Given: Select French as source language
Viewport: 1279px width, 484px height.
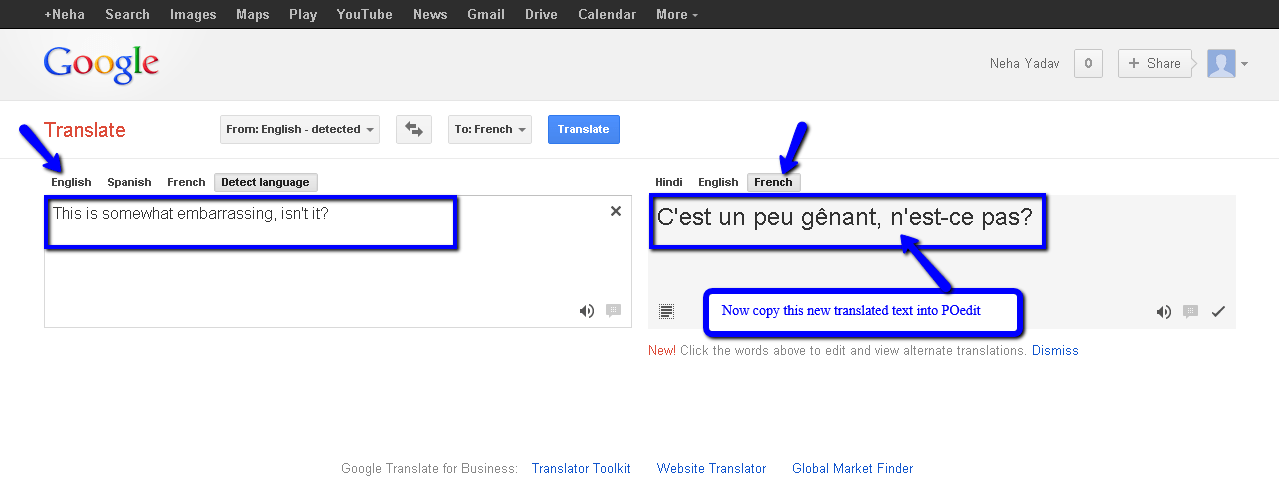Looking at the screenshot, I should [x=186, y=182].
